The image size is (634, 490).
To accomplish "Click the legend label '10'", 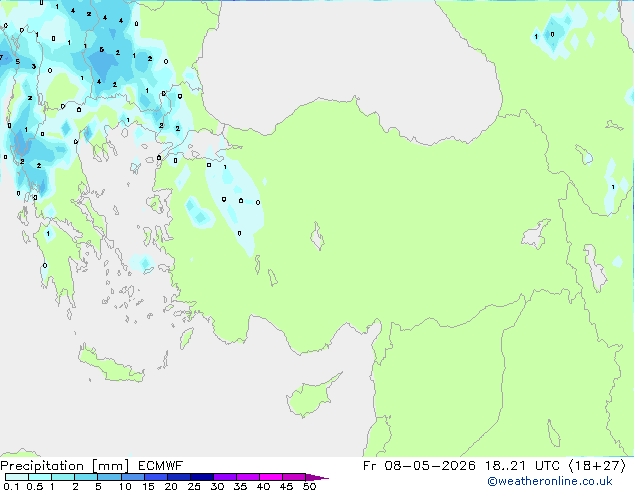I will click(x=125, y=486).
